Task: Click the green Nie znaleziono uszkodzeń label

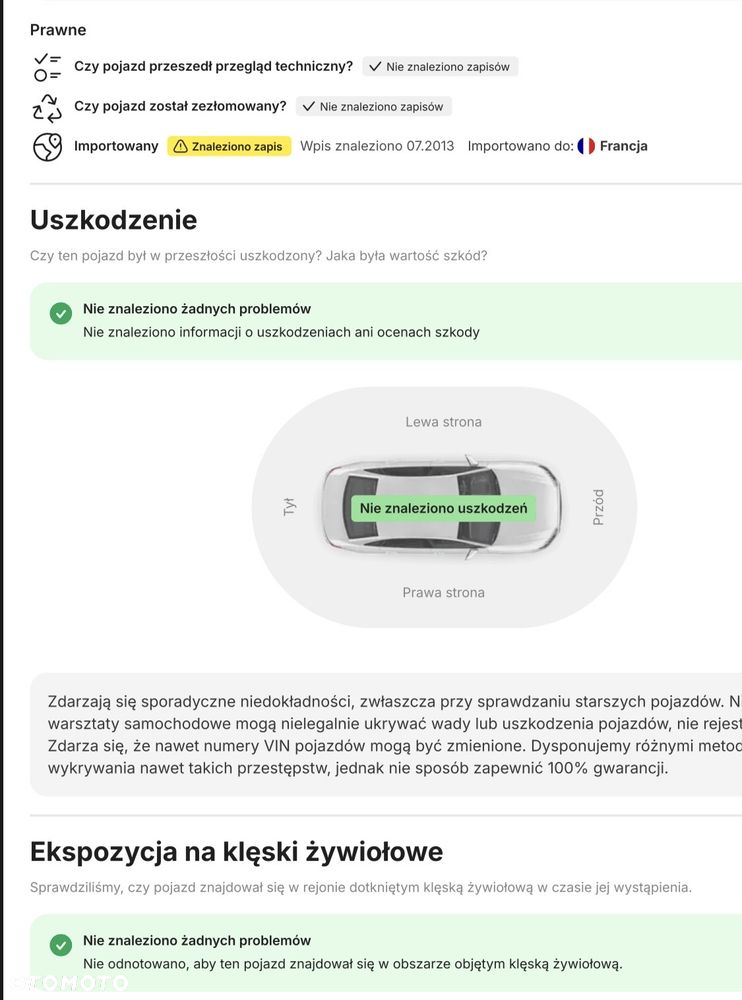Action: coord(443,508)
